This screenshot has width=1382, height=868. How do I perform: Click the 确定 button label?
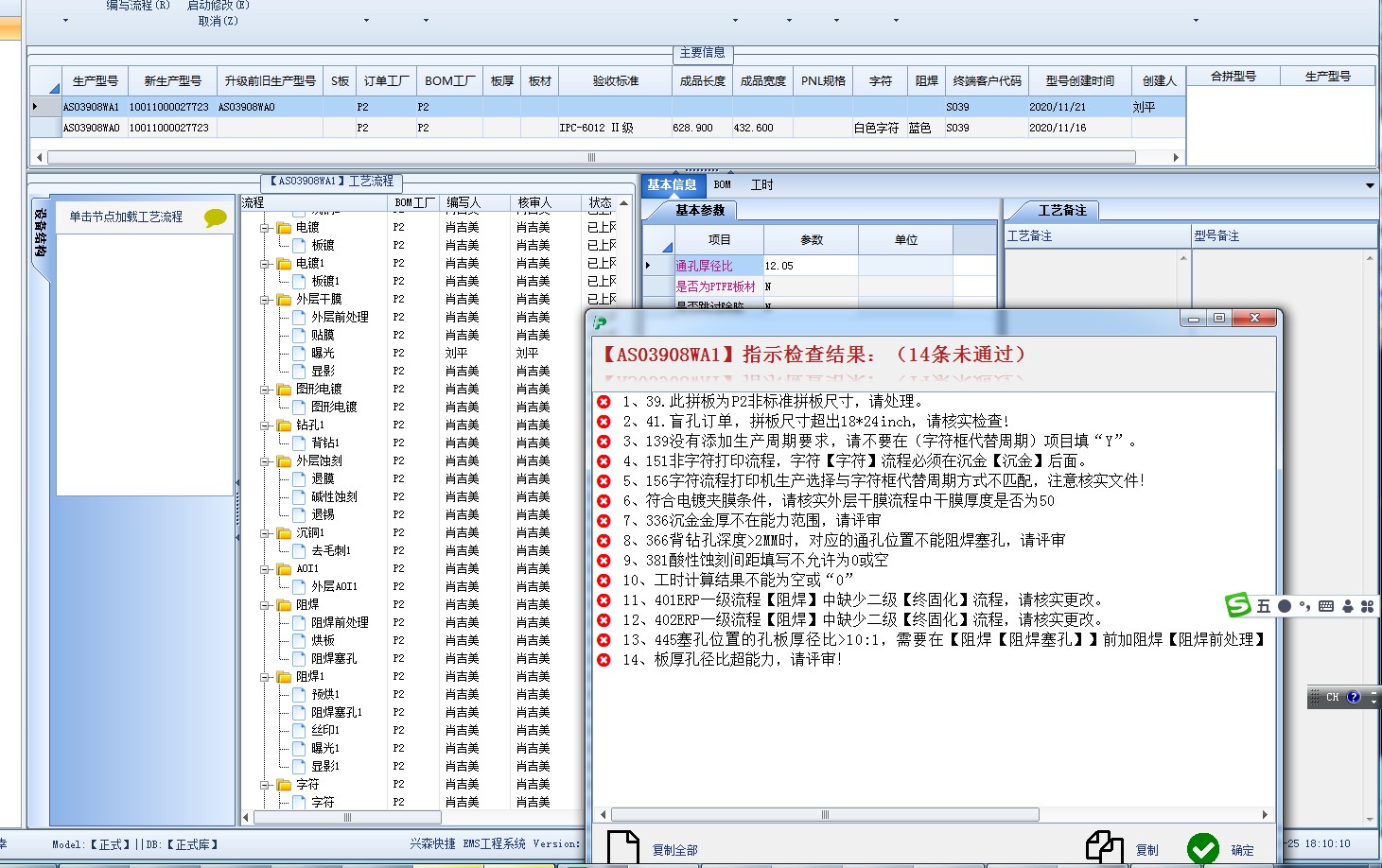coord(1243,850)
